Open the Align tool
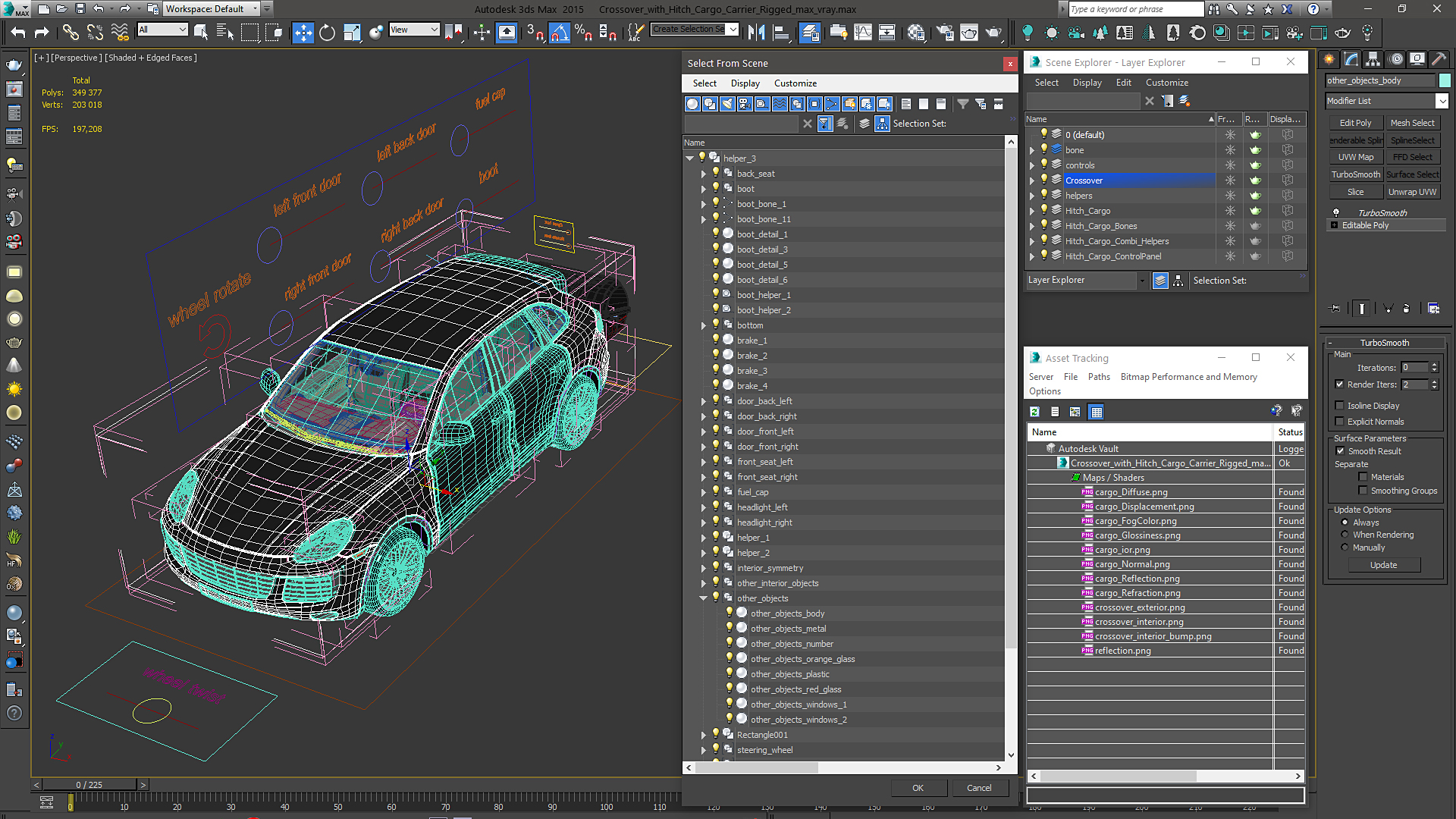This screenshot has width=1456, height=819. point(780,33)
